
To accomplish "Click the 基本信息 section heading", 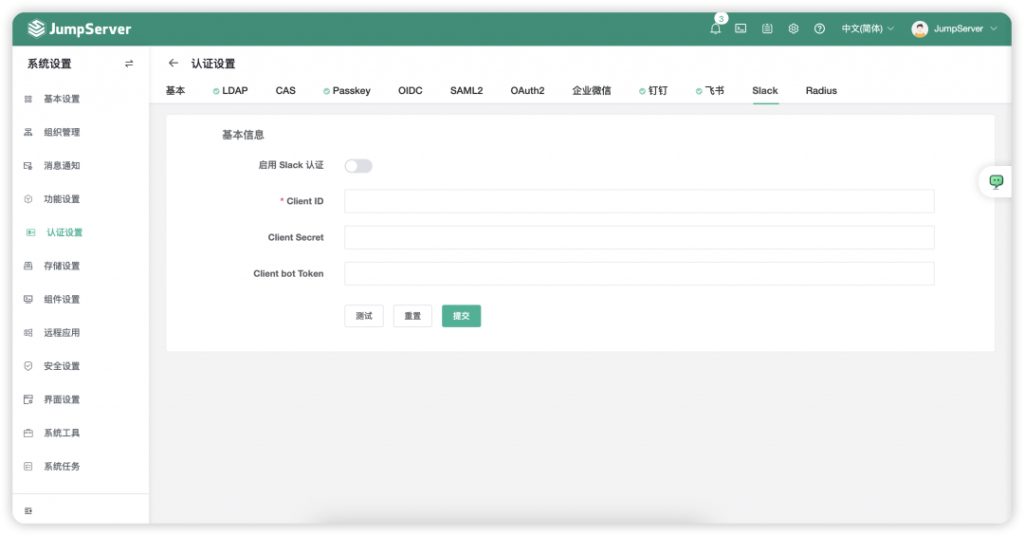I will [x=243, y=135].
